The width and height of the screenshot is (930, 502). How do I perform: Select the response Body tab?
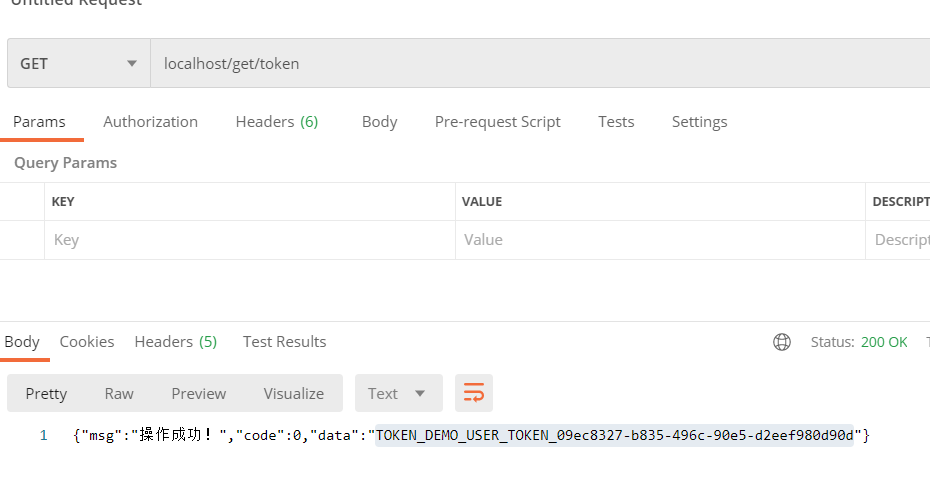22,342
